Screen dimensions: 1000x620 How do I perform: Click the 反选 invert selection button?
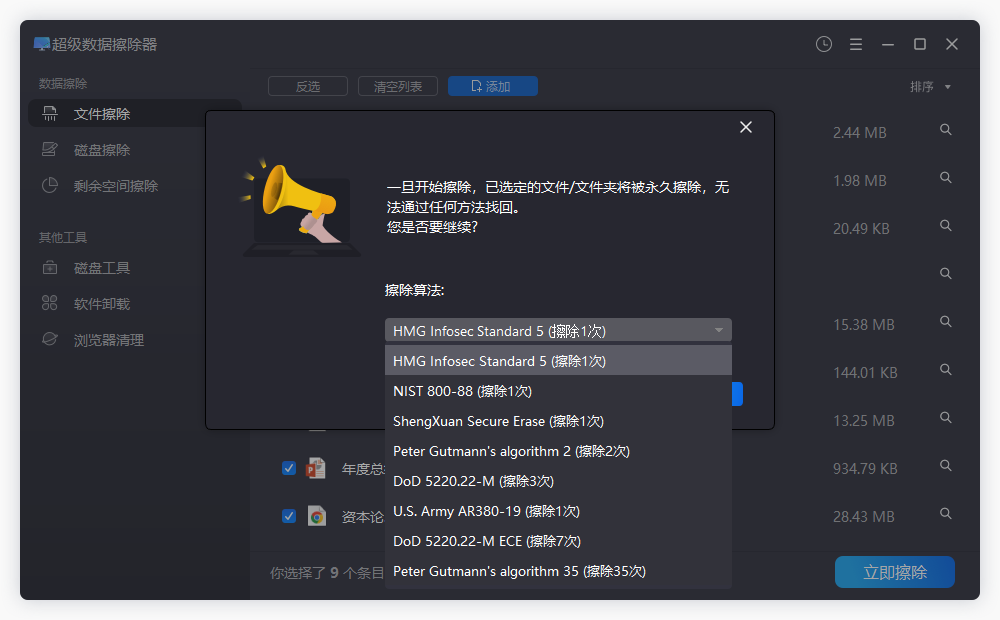click(307, 86)
